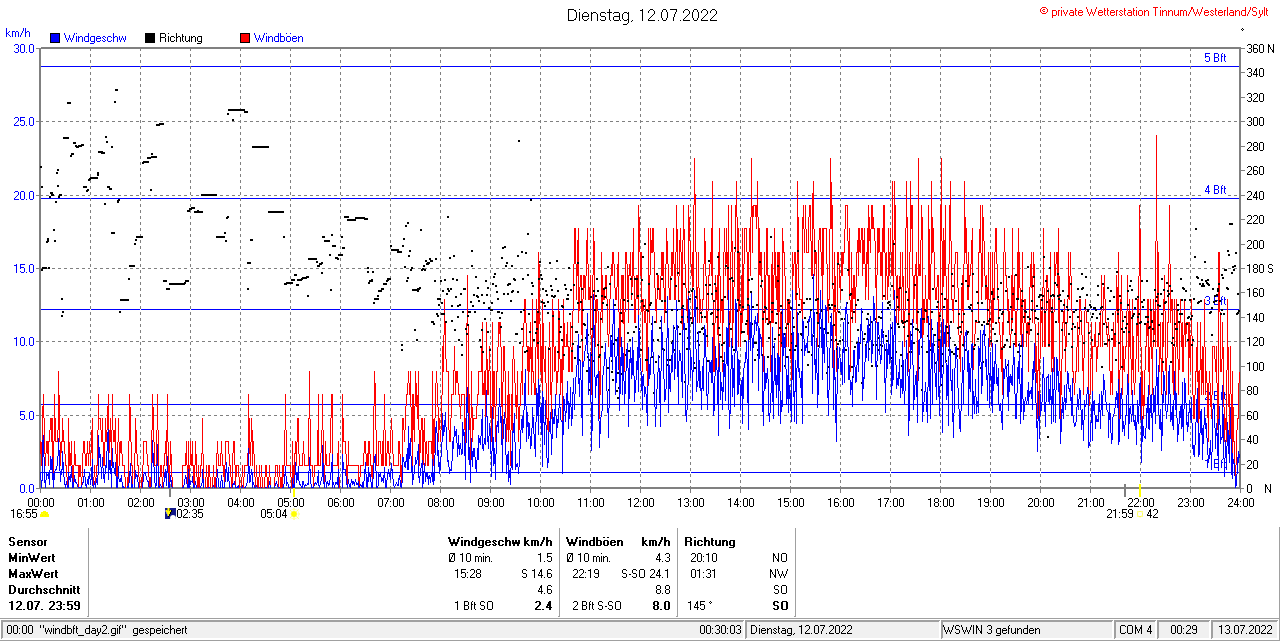The image size is (1280, 641).
Task: Click the blue Windgeschw legend swatch
Action: point(55,38)
